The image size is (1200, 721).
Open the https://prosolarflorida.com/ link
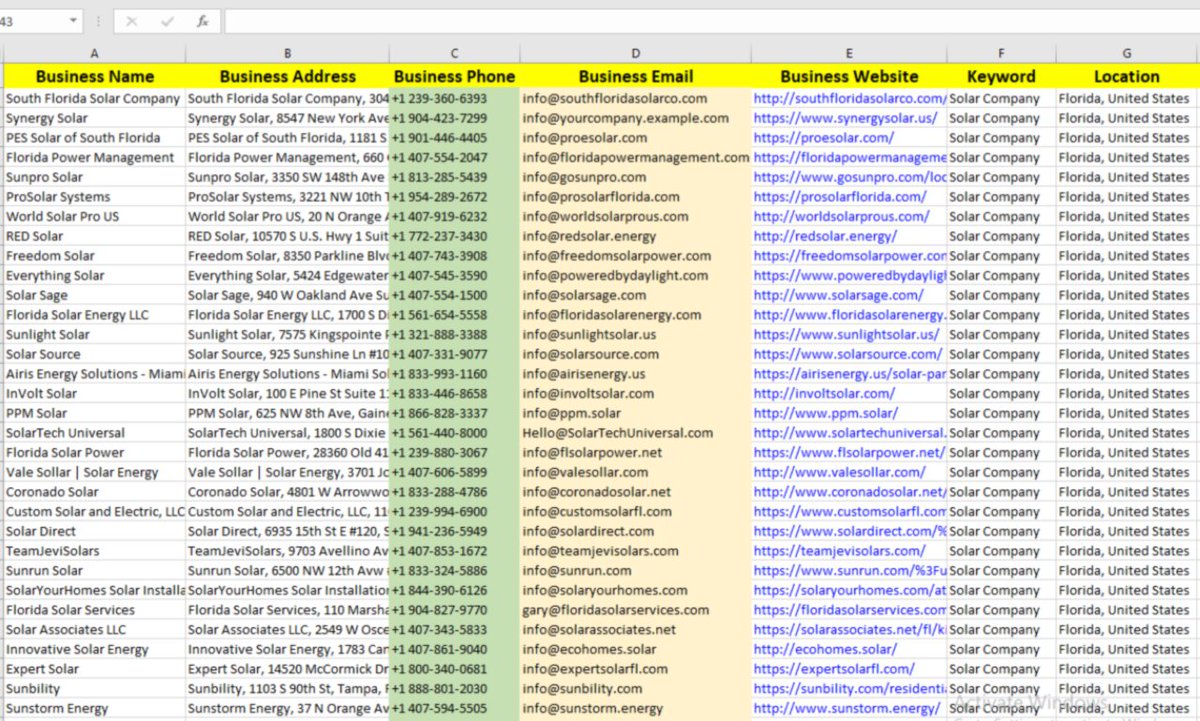pyautogui.click(x=841, y=197)
